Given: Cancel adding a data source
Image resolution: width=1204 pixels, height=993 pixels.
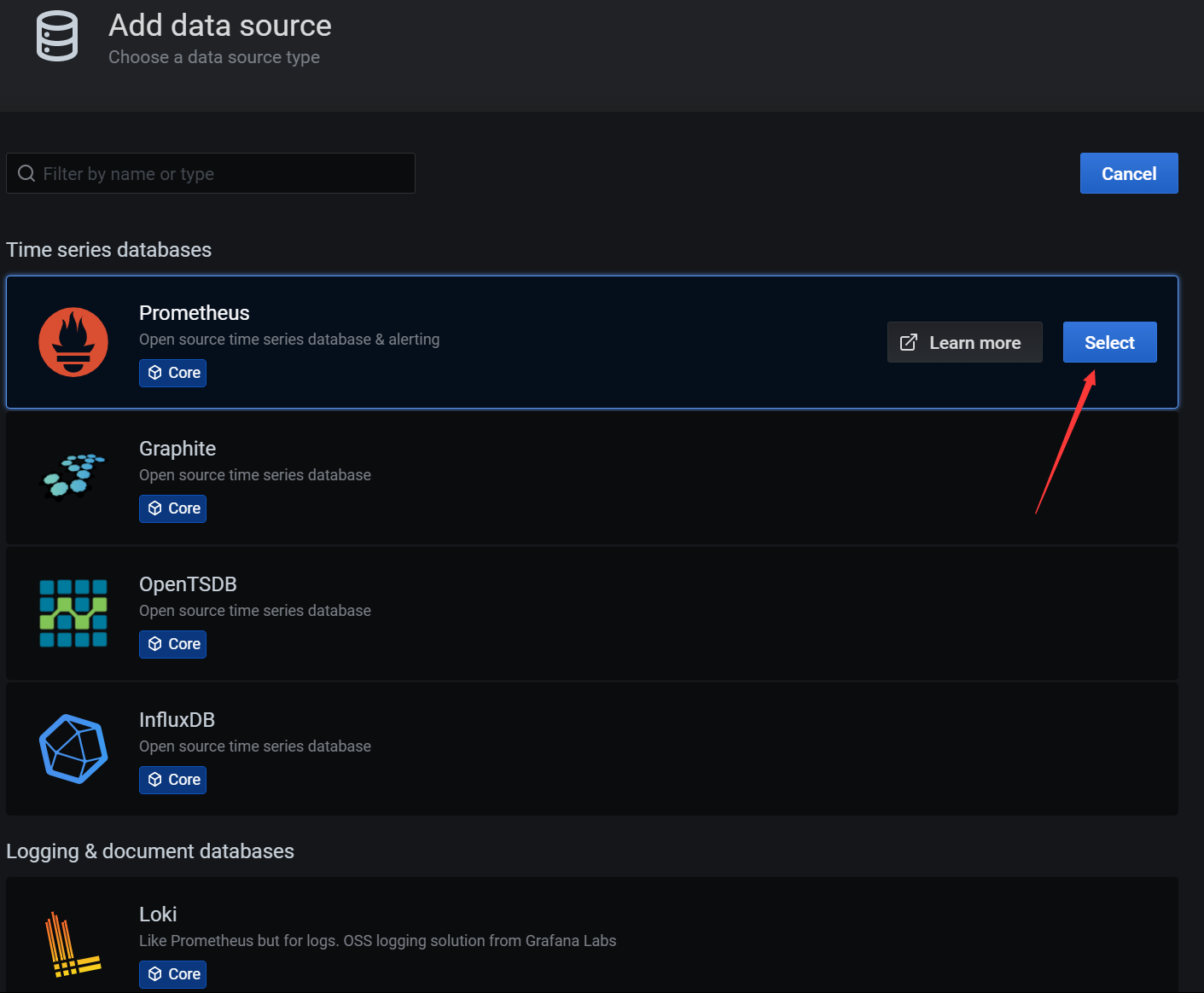Looking at the screenshot, I should 1129,173.
